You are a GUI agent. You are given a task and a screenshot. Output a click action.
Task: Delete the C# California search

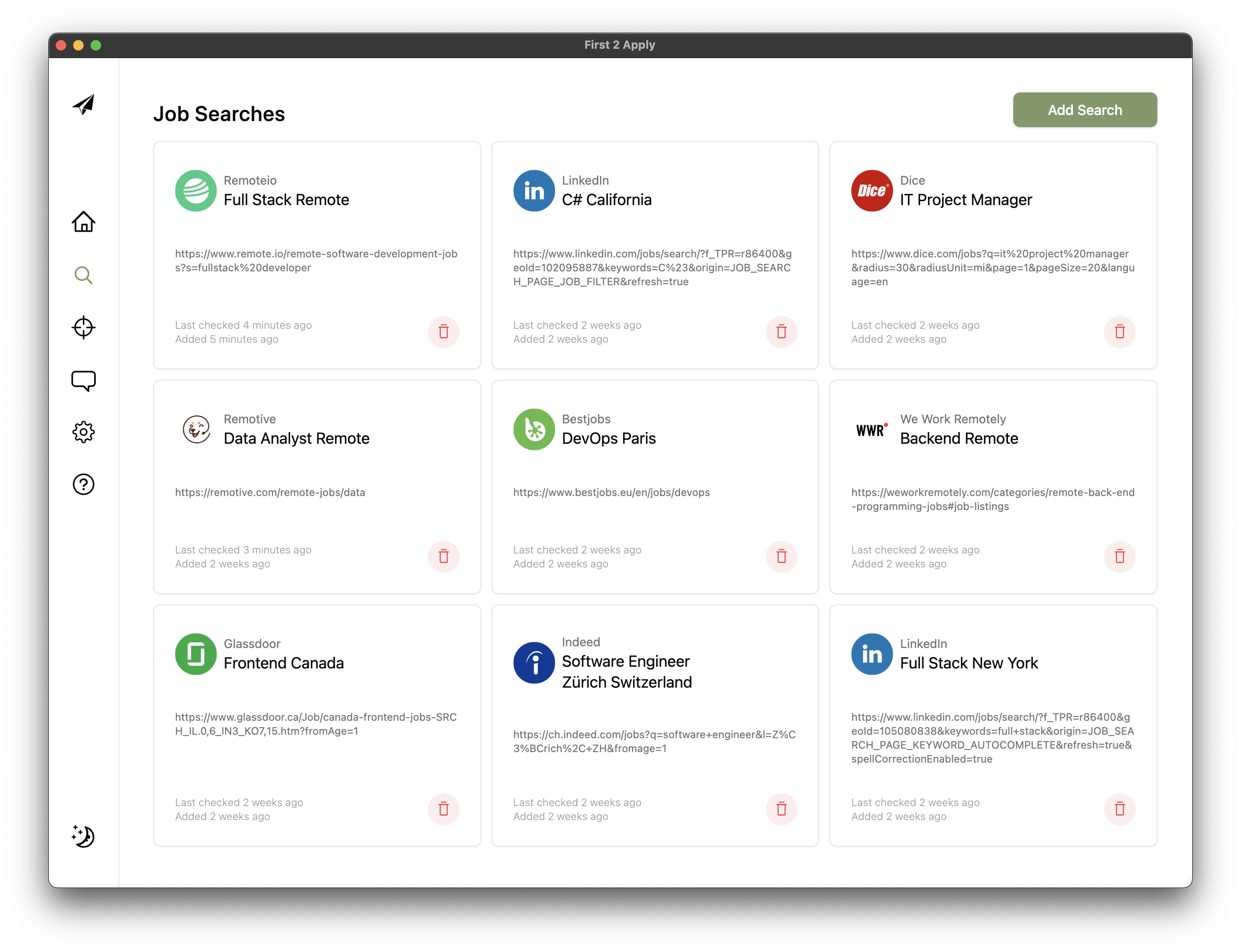(782, 332)
